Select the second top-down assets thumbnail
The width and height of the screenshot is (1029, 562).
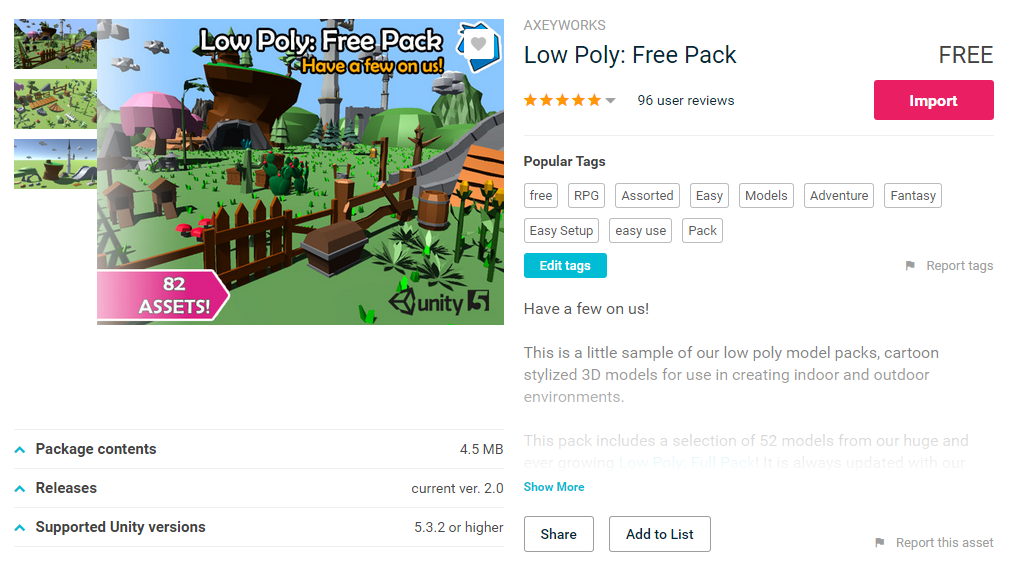click(56, 104)
